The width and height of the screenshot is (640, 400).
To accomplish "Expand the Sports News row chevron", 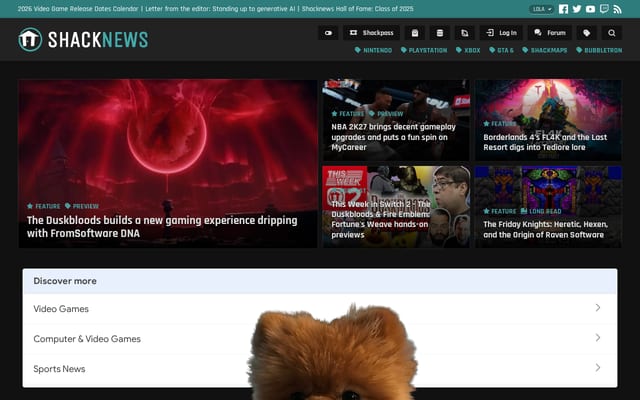I will 598,368.
